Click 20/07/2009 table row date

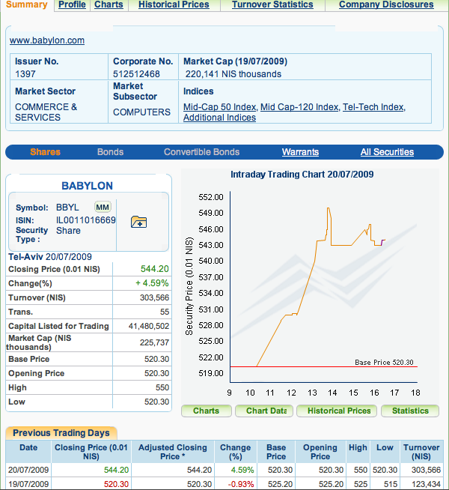point(29,470)
